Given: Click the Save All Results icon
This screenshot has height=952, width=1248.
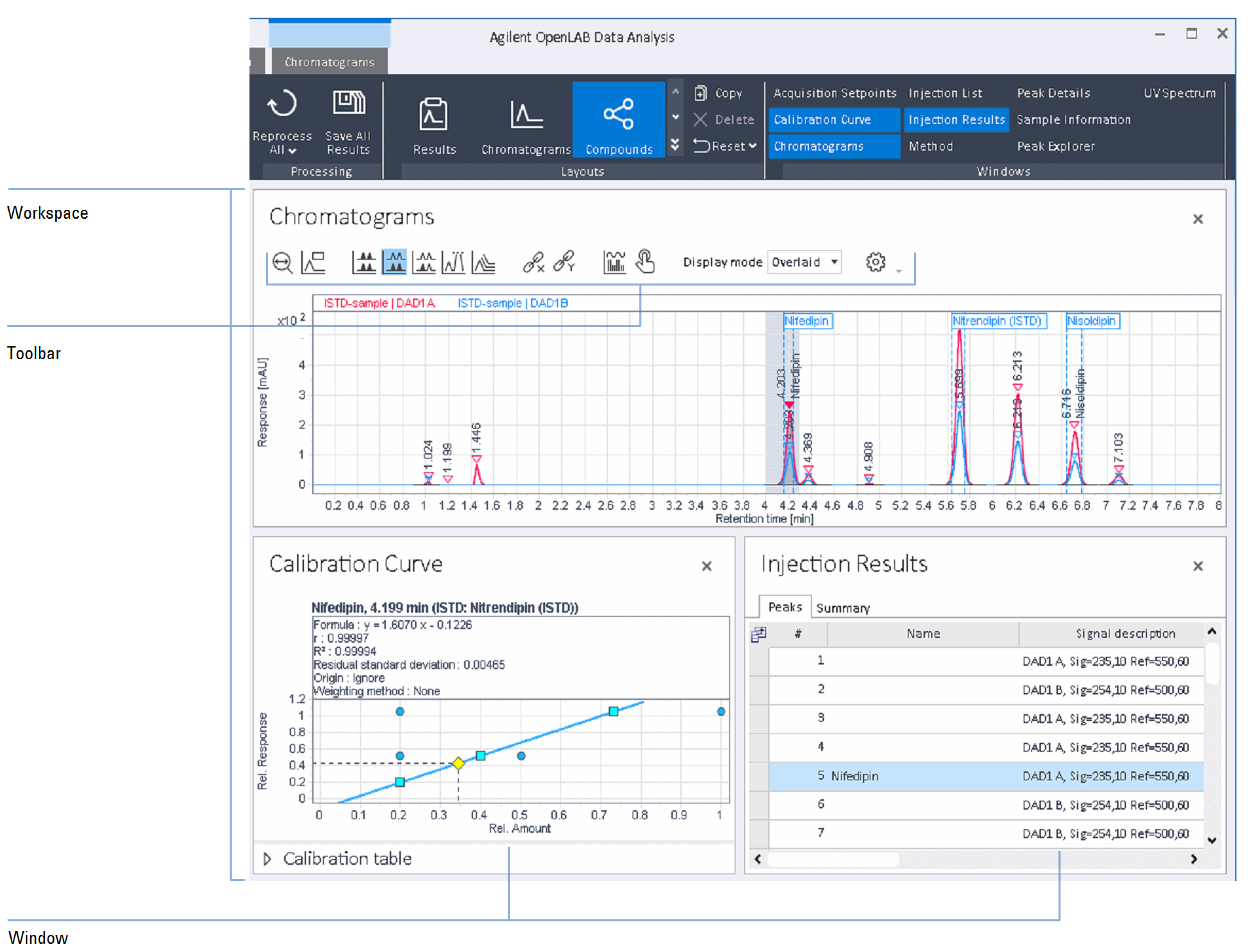Looking at the screenshot, I should click(x=348, y=103).
